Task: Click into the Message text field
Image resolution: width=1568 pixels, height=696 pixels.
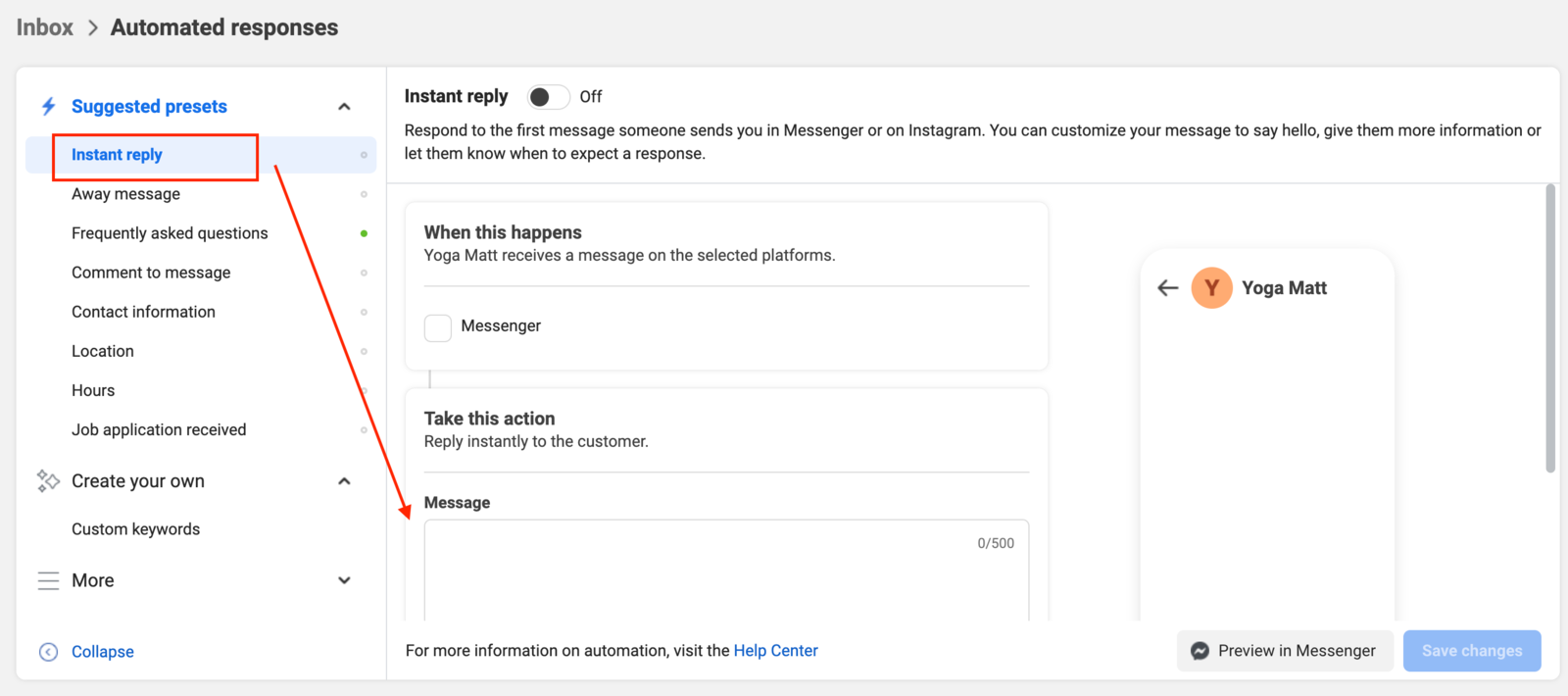Action: (x=725, y=578)
